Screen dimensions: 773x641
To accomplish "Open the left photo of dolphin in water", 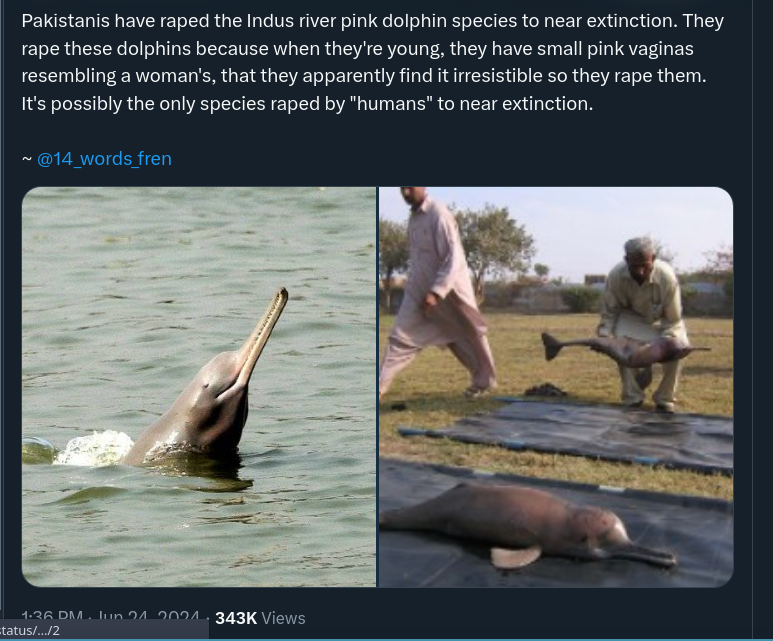I will [199, 387].
